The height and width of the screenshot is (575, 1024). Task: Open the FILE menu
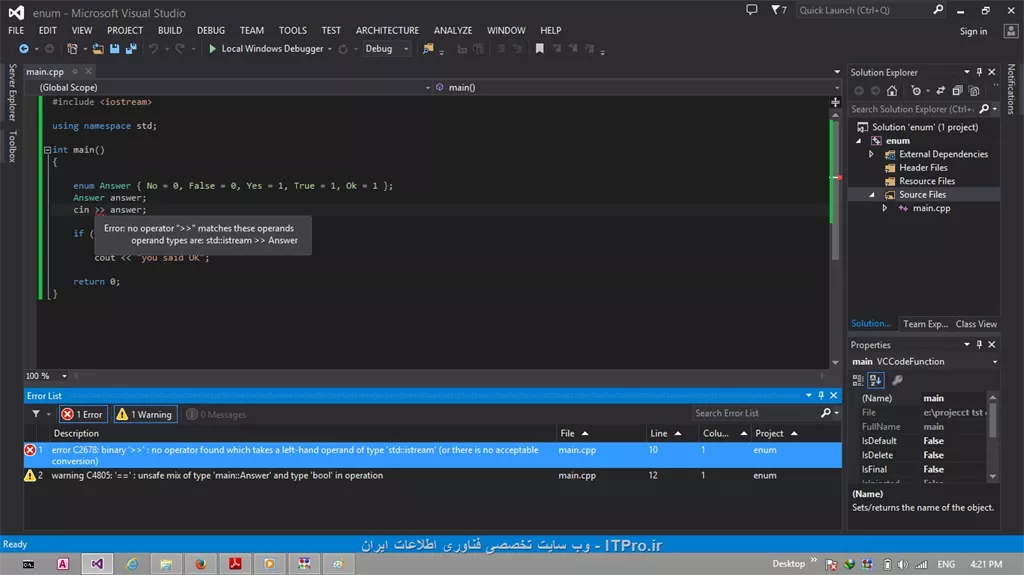(16, 30)
